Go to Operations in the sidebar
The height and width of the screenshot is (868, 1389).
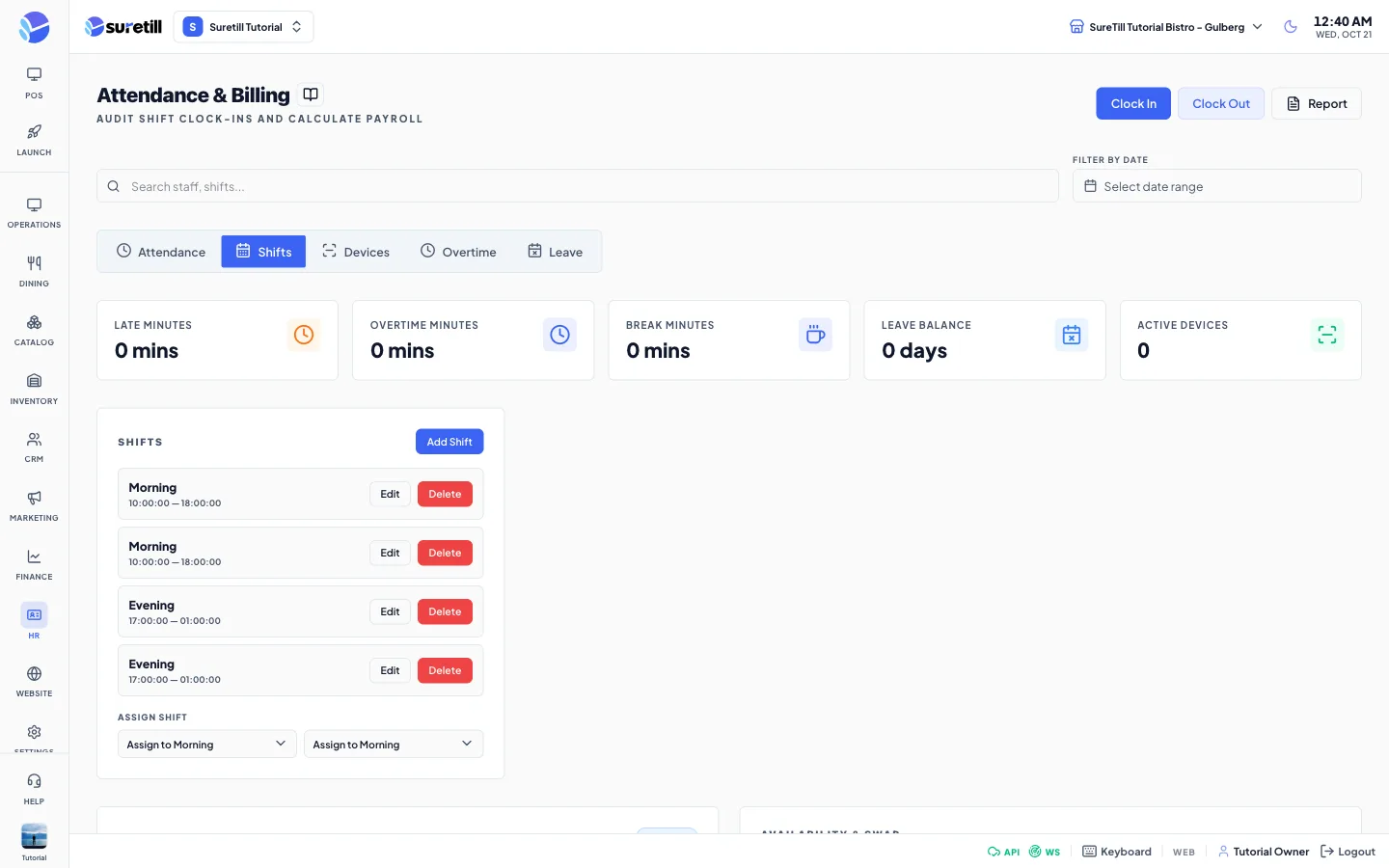pos(34,213)
